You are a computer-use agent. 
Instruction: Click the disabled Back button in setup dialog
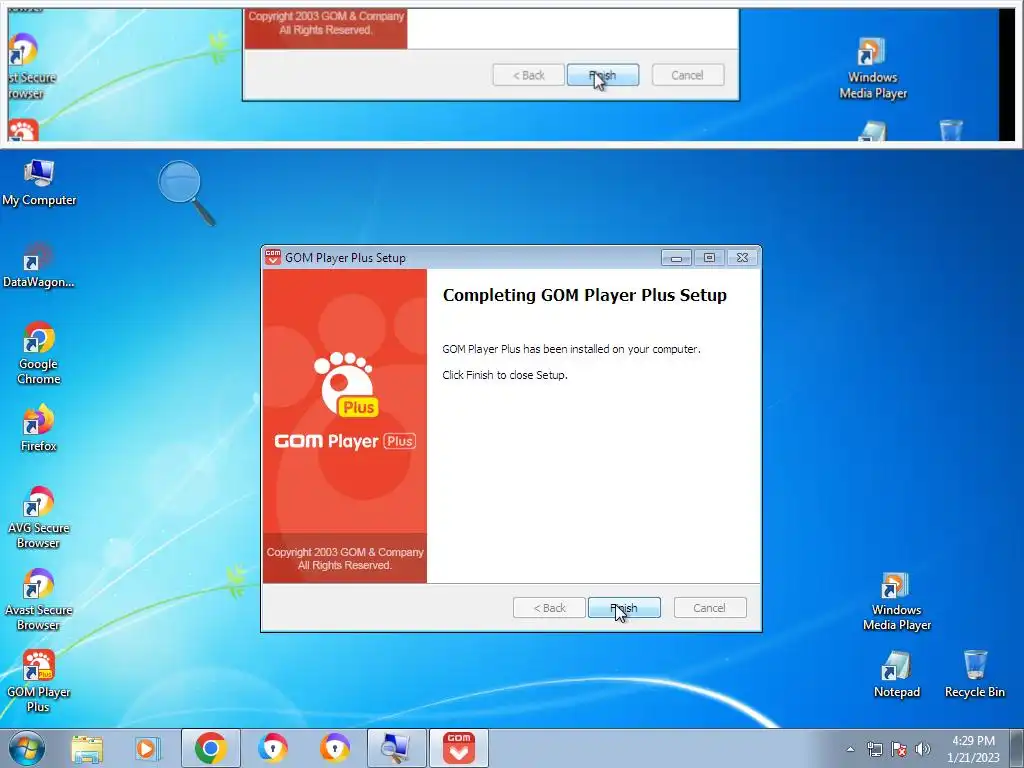(549, 607)
